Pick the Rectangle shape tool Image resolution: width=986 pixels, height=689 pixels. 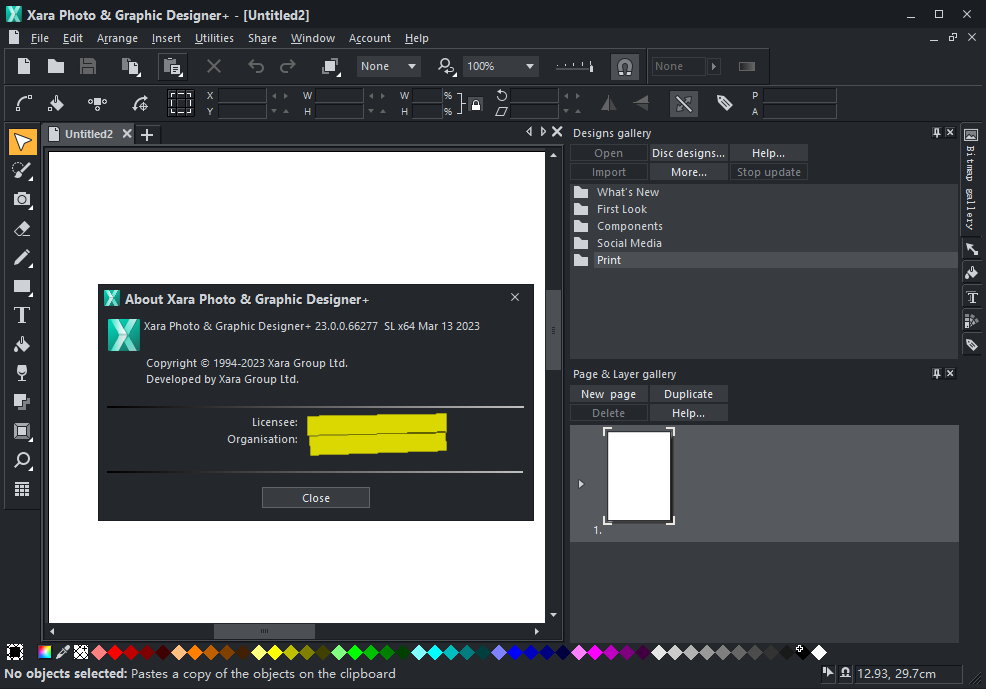pos(22,287)
